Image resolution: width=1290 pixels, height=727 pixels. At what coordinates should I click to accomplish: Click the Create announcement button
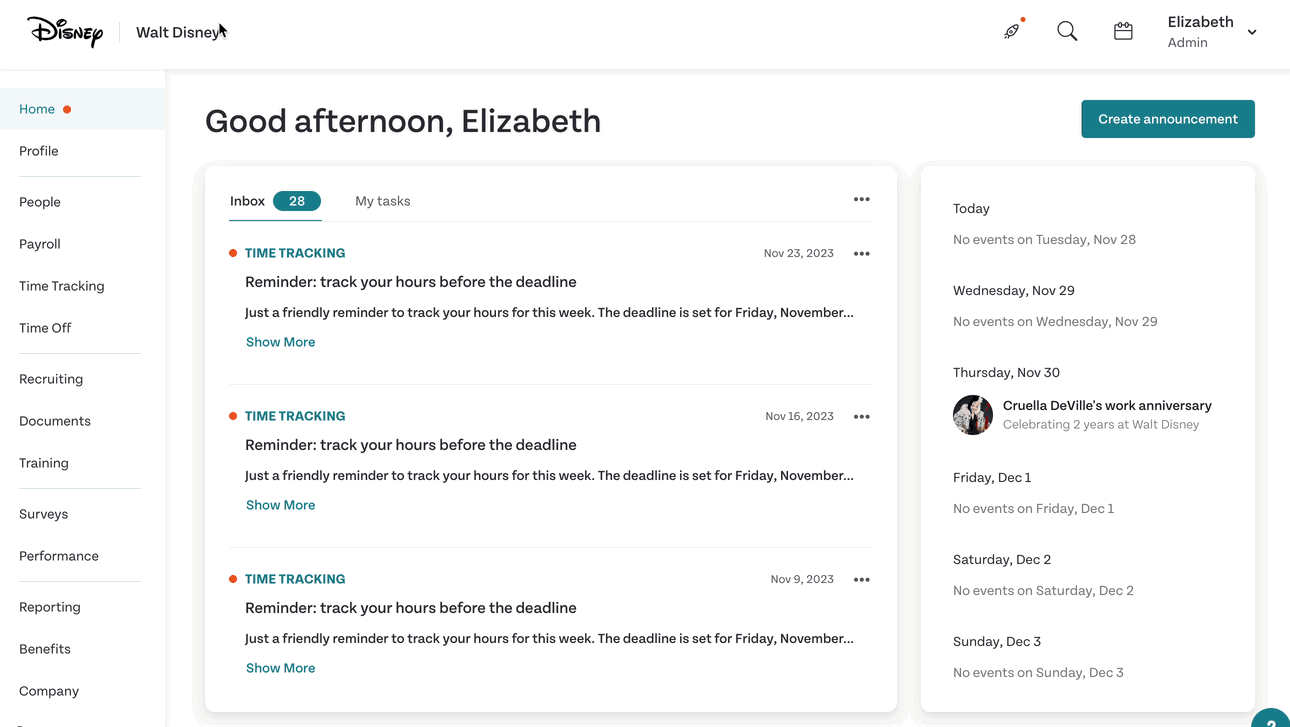point(1167,119)
